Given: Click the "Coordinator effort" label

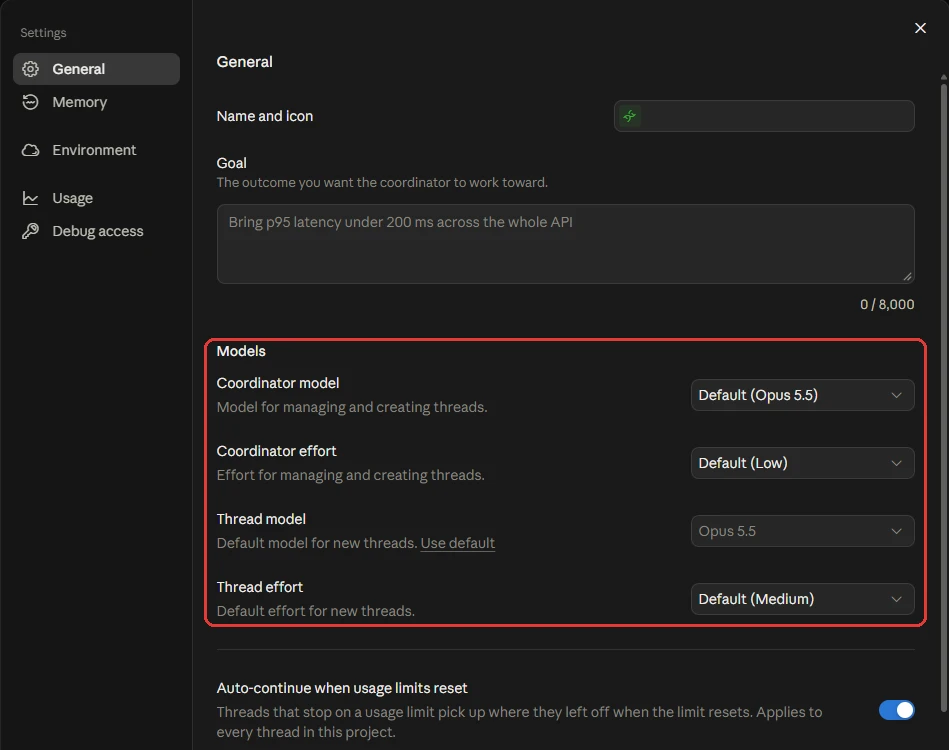Looking at the screenshot, I should pos(277,451).
